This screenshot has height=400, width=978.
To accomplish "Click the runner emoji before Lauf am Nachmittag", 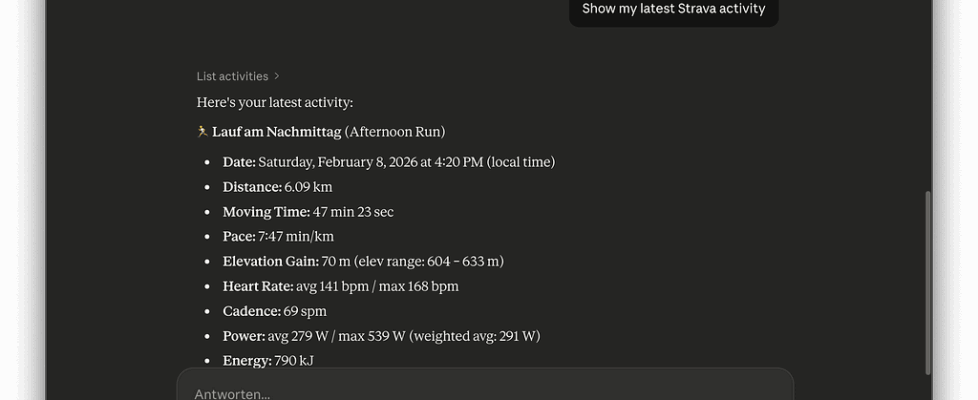I will point(202,132).
